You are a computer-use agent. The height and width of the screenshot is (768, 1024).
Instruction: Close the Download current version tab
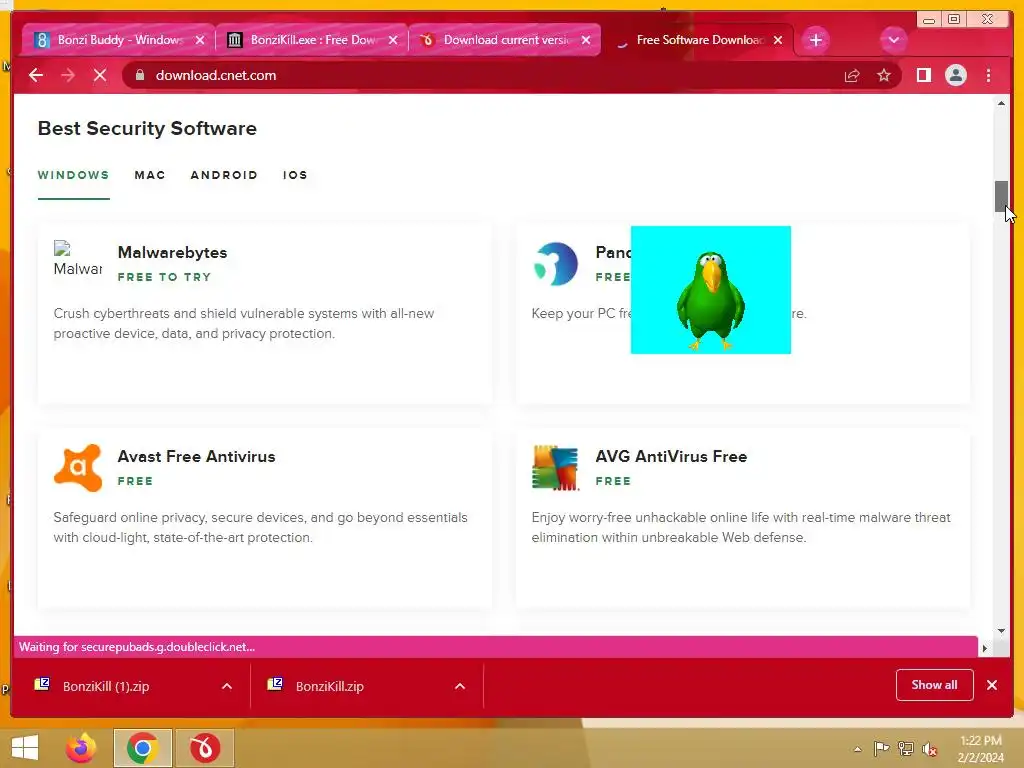(586, 40)
